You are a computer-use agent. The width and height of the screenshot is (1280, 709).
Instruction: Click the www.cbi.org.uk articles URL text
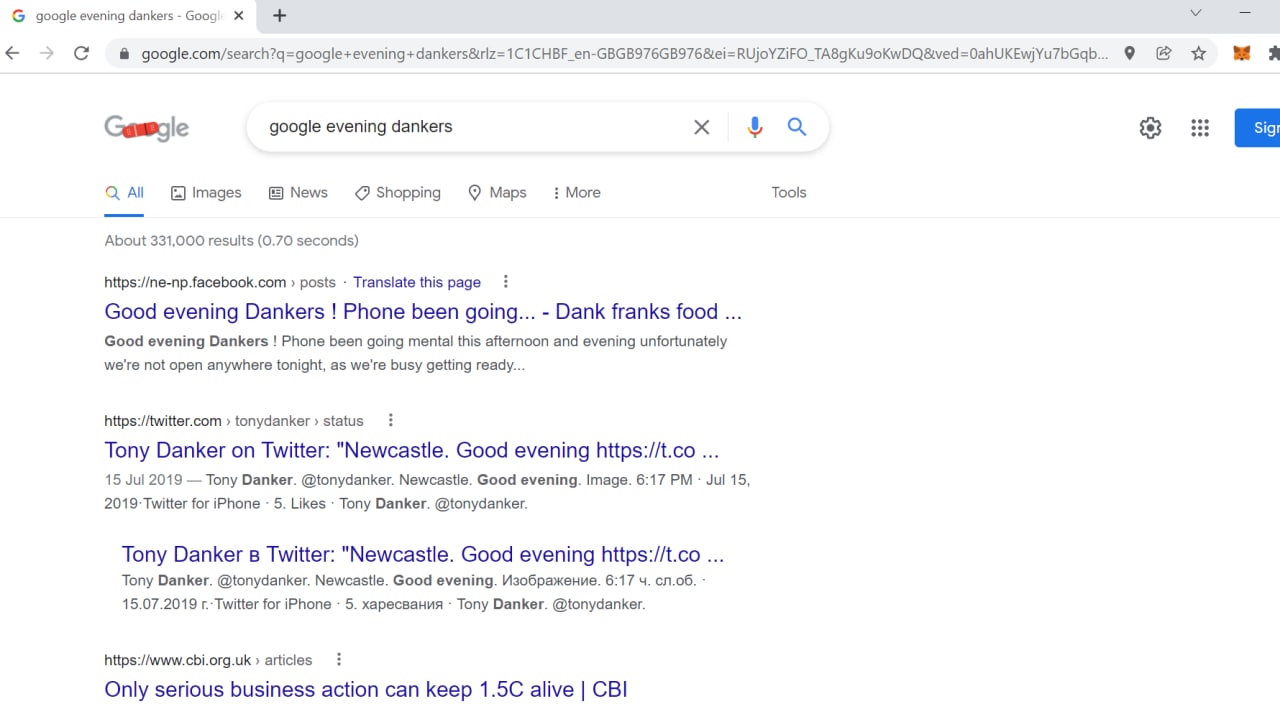click(208, 660)
